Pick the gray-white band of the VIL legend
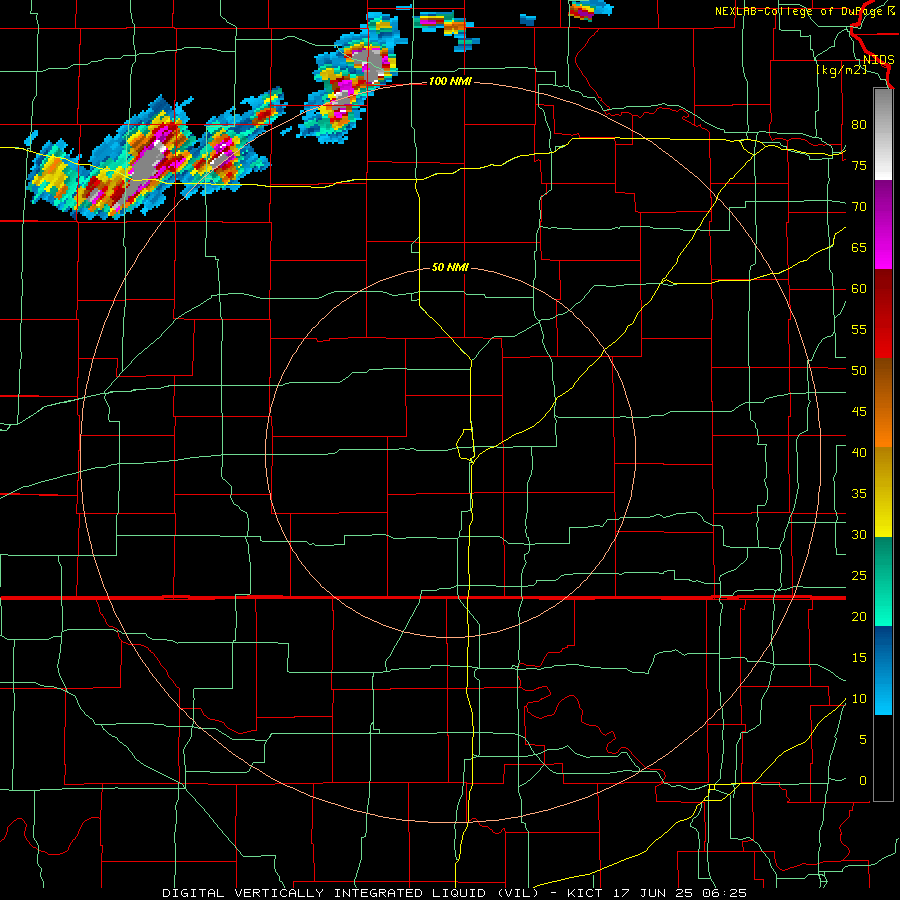The width and height of the screenshot is (900, 900). (x=883, y=135)
